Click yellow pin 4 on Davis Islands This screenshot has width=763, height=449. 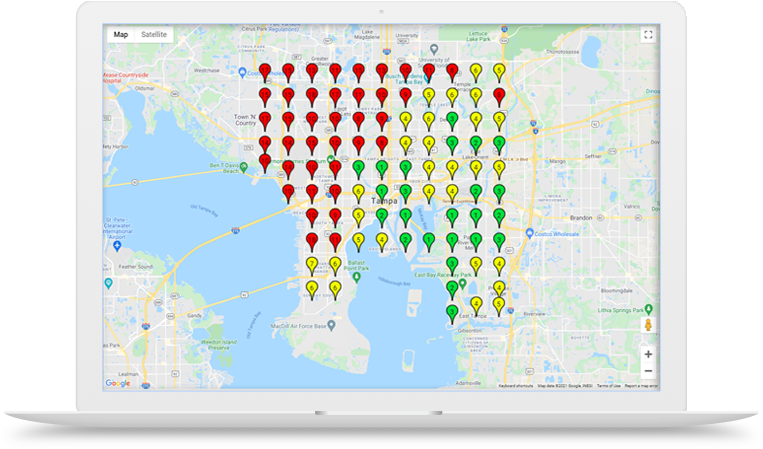tap(382, 242)
